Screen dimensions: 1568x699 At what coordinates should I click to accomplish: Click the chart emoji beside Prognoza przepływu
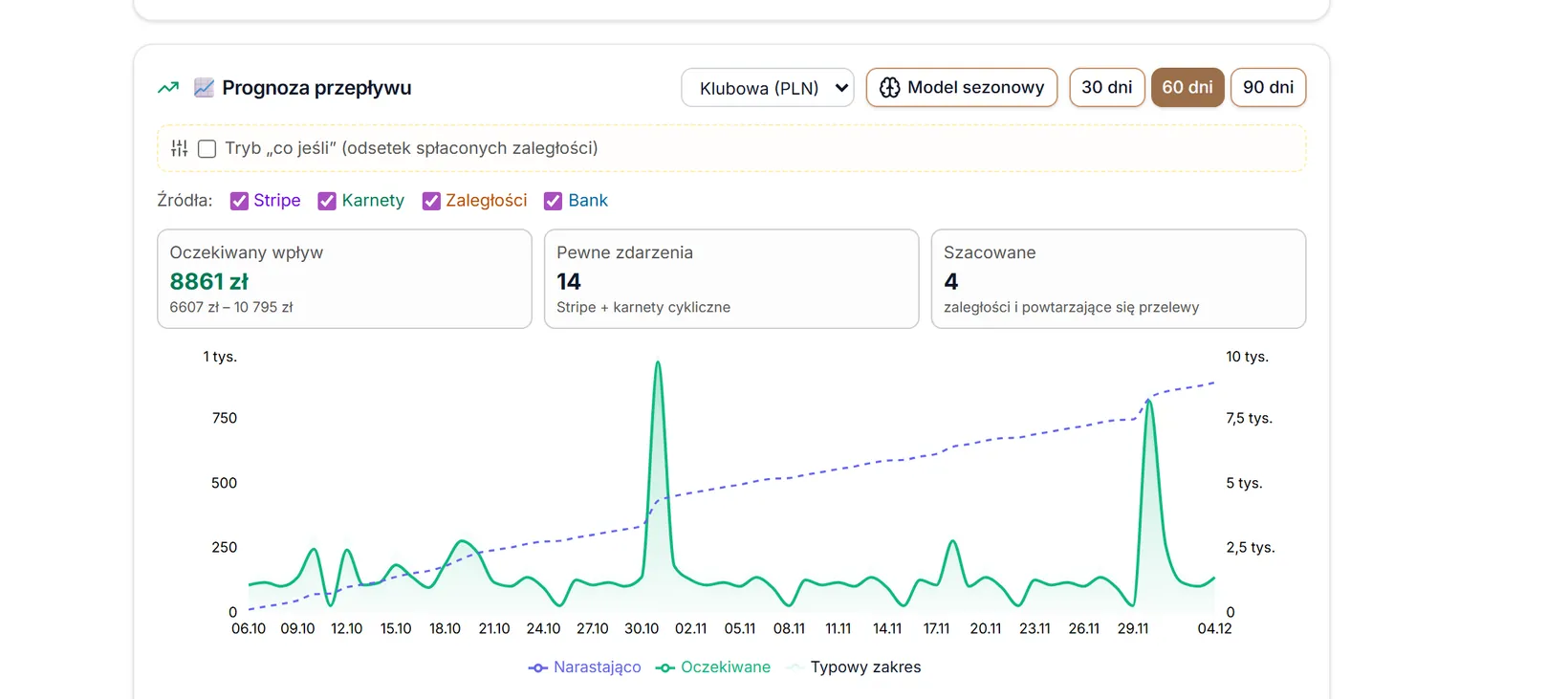point(204,88)
